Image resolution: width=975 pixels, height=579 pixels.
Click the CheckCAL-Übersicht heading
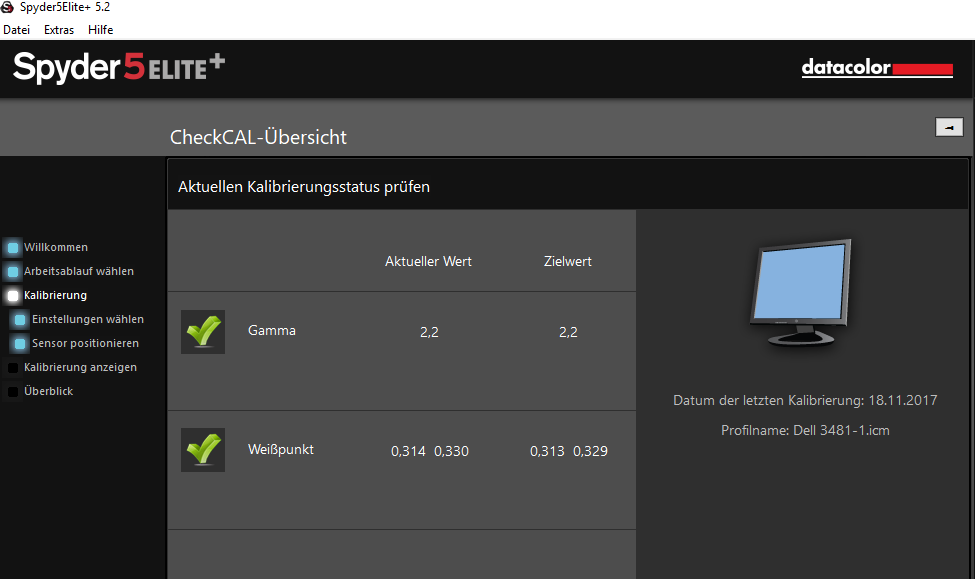point(258,137)
